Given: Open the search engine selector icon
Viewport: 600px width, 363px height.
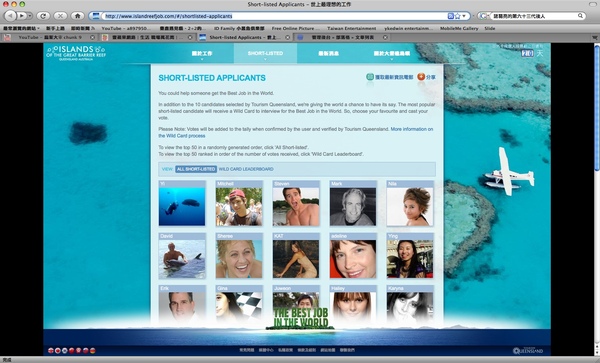Looking at the screenshot, I should tap(483, 16).
